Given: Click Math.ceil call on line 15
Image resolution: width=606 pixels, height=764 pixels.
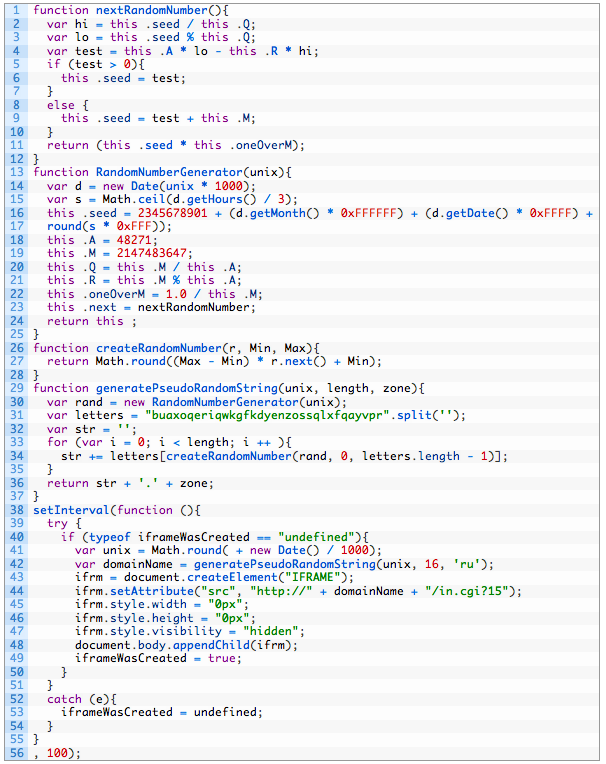Looking at the screenshot, I should [x=134, y=199].
